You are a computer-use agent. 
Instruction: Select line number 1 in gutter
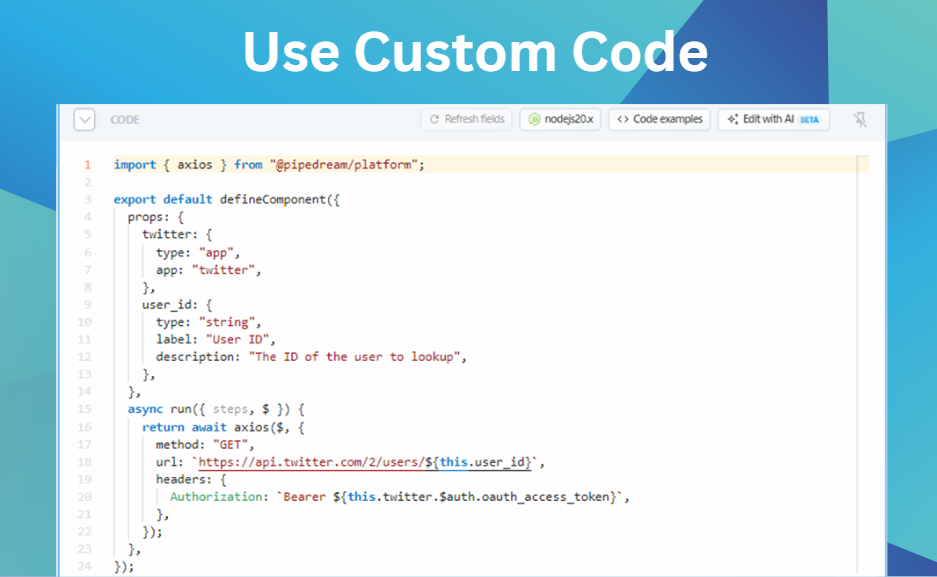point(87,165)
